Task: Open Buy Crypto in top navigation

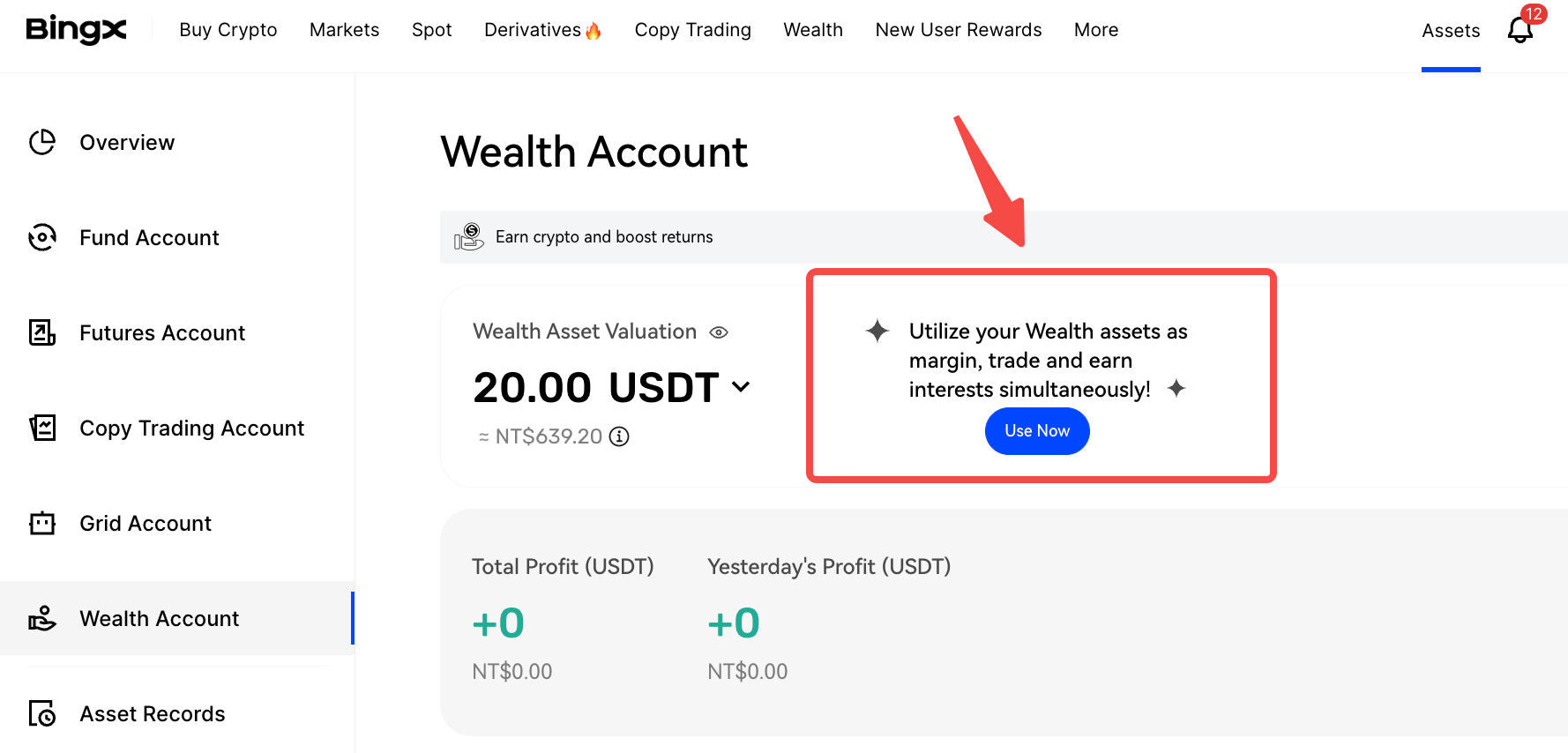Action: coord(228,30)
